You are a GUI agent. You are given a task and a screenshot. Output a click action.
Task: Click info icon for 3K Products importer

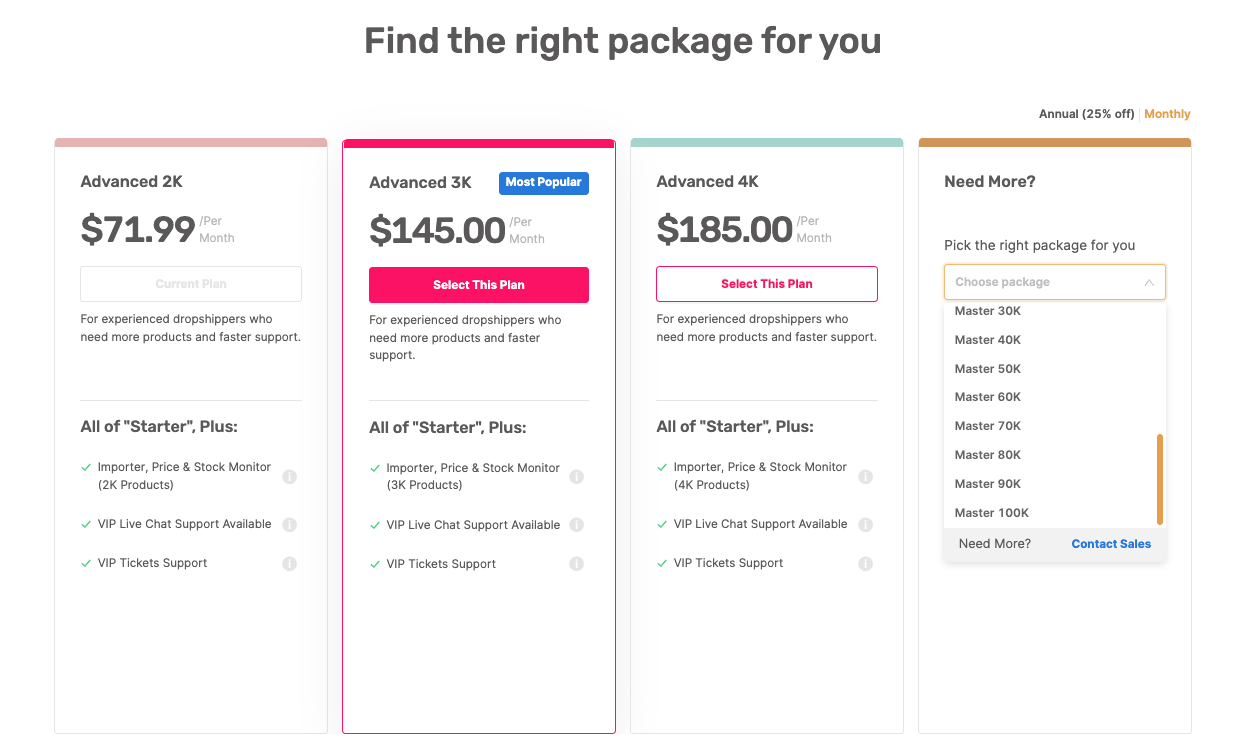coord(577,477)
